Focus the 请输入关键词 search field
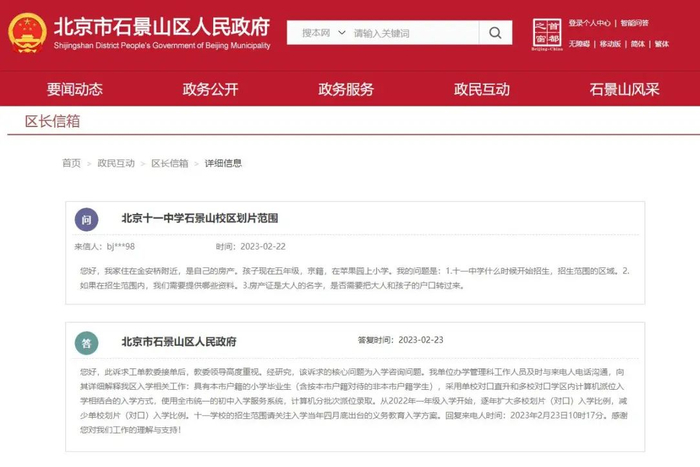This screenshot has width=700, height=467. click(x=415, y=33)
